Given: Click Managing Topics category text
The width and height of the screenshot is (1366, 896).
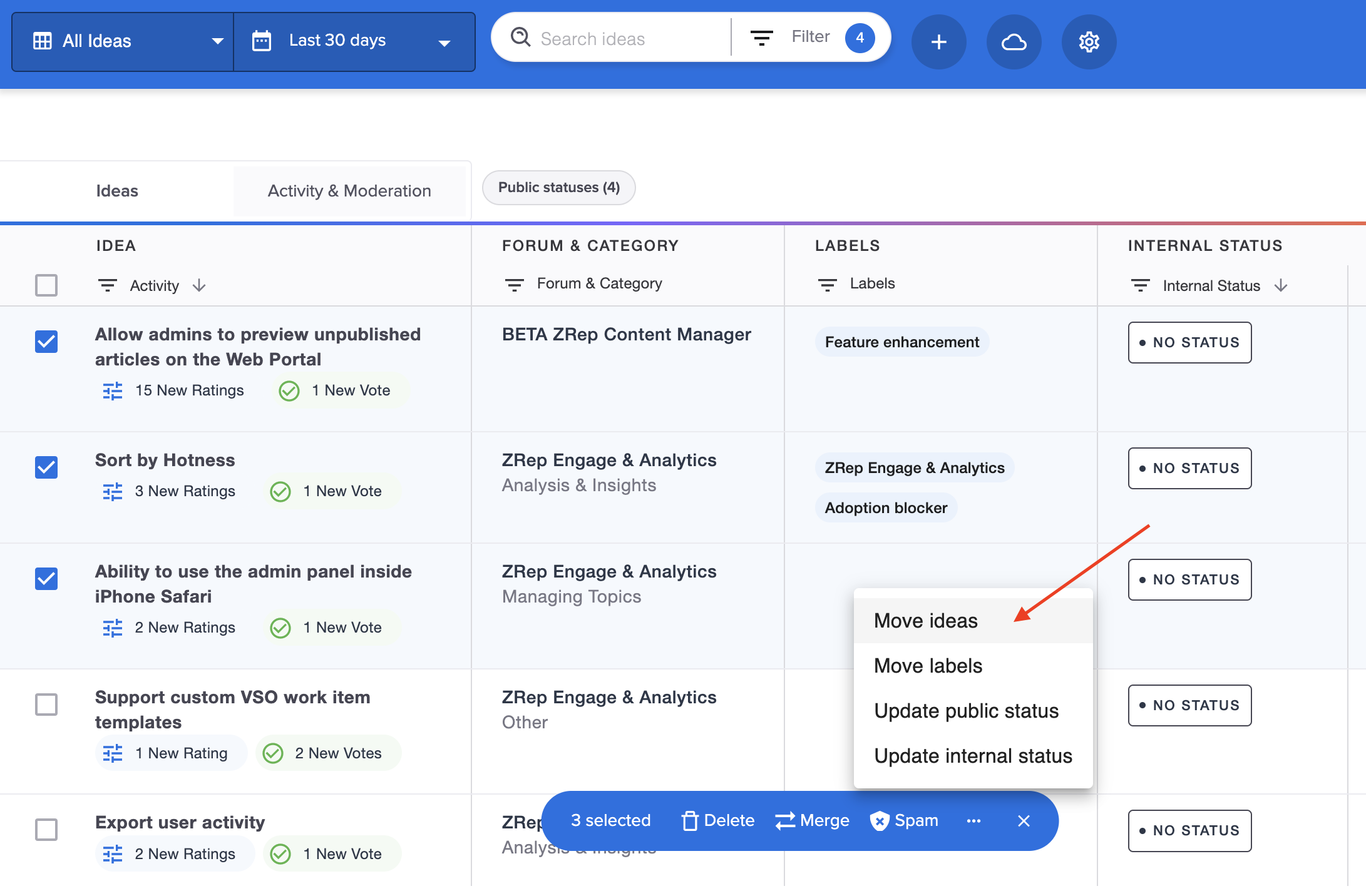Looking at the screenshot, I should point(572,597).
